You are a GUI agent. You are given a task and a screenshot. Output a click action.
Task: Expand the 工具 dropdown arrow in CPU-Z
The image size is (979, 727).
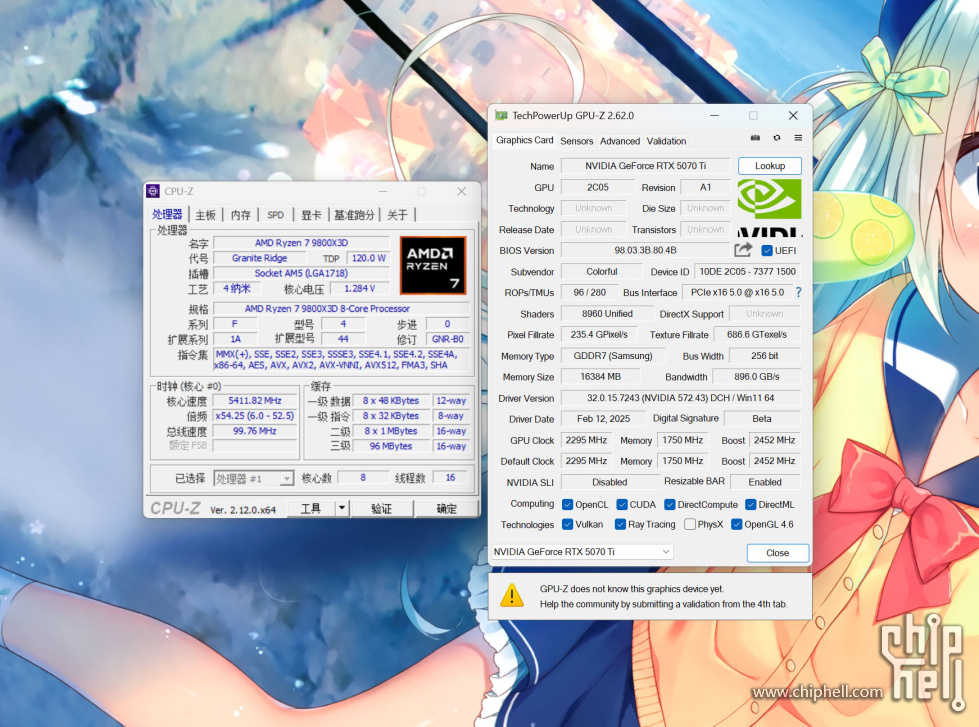click(x=342, y=508)
